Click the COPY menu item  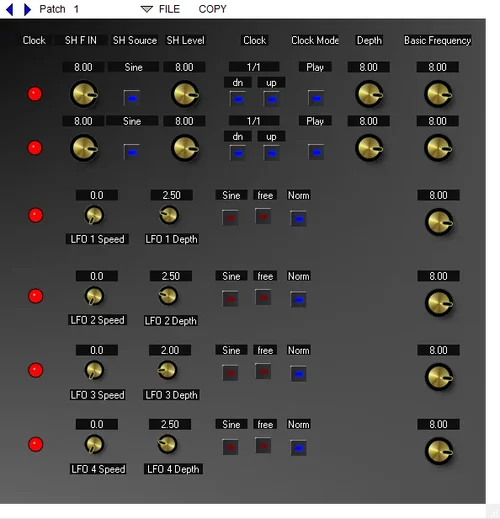click(212, 9)
